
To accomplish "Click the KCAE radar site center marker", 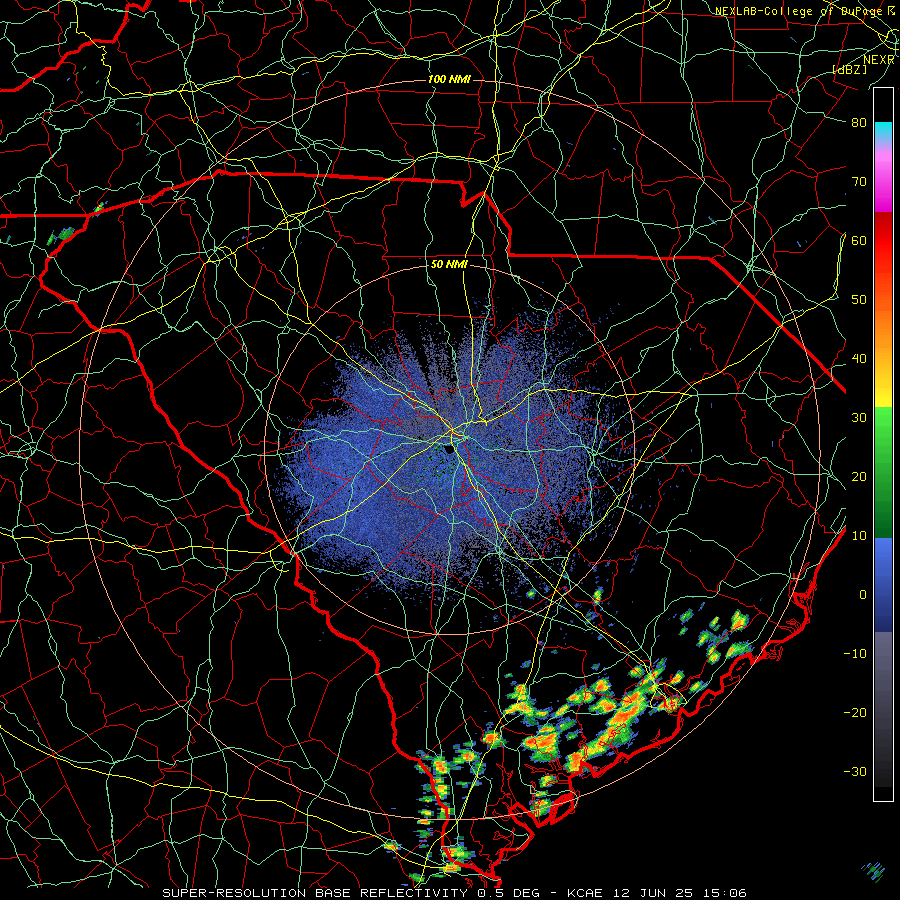I will pyautogui.click(x=449, y=449).
